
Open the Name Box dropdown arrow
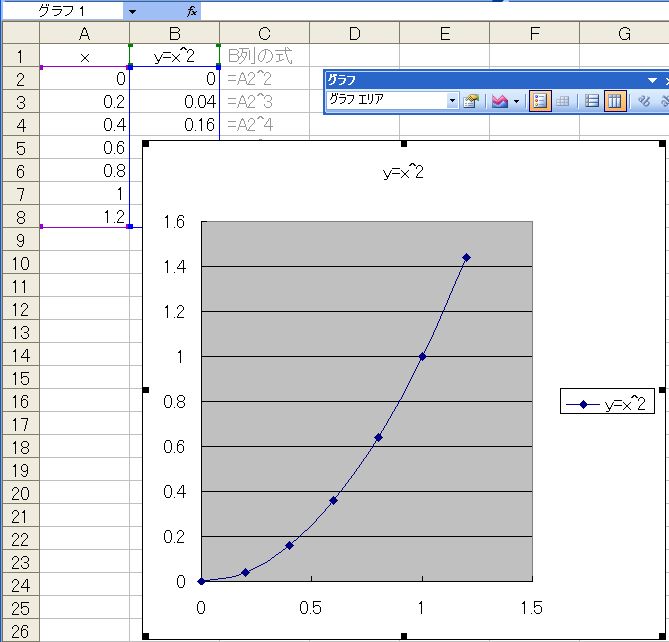(x=132, y=11)
